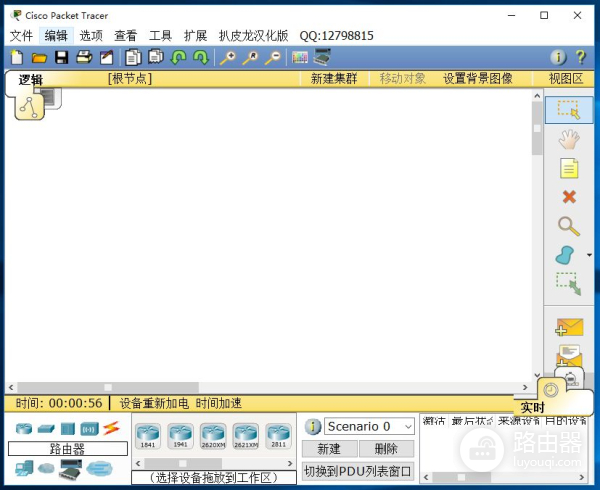Click 新建 scenario button
The width and height of the screenshot is (600, 490).
329,449
